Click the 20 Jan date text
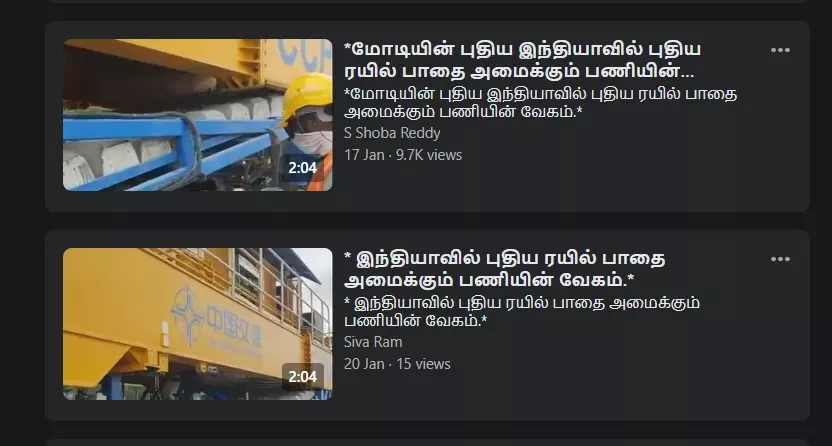832x446 pixels. (364, 364)
